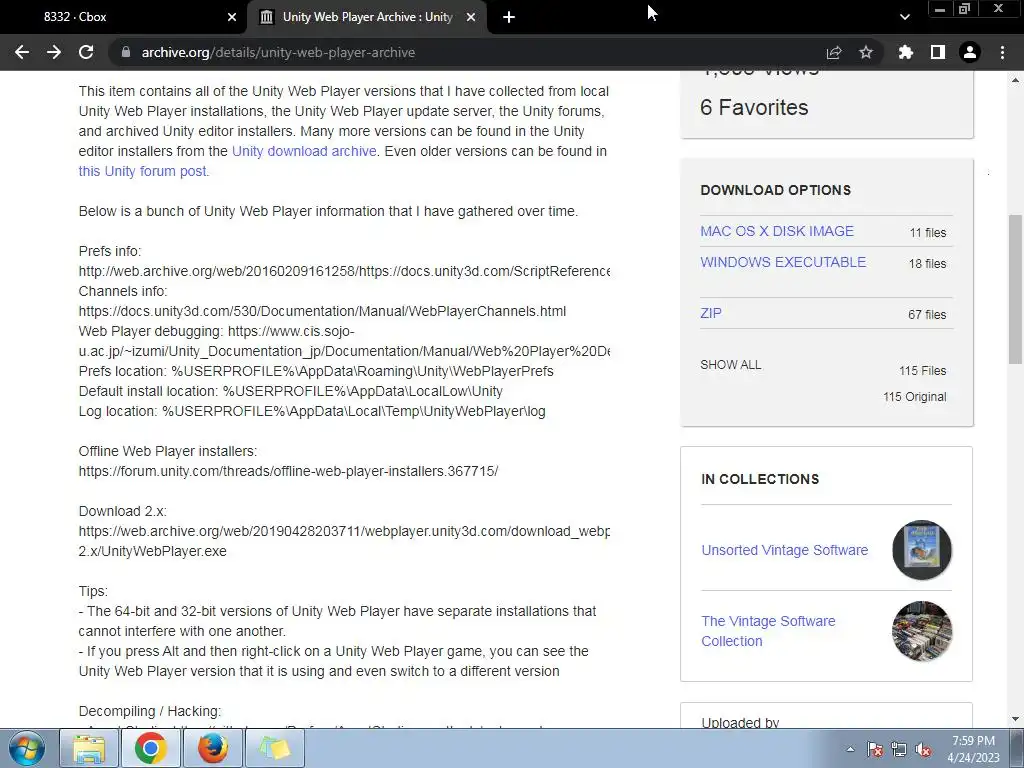
Task: Open Windows Explorer from taskbar
Action: (89, 748)
